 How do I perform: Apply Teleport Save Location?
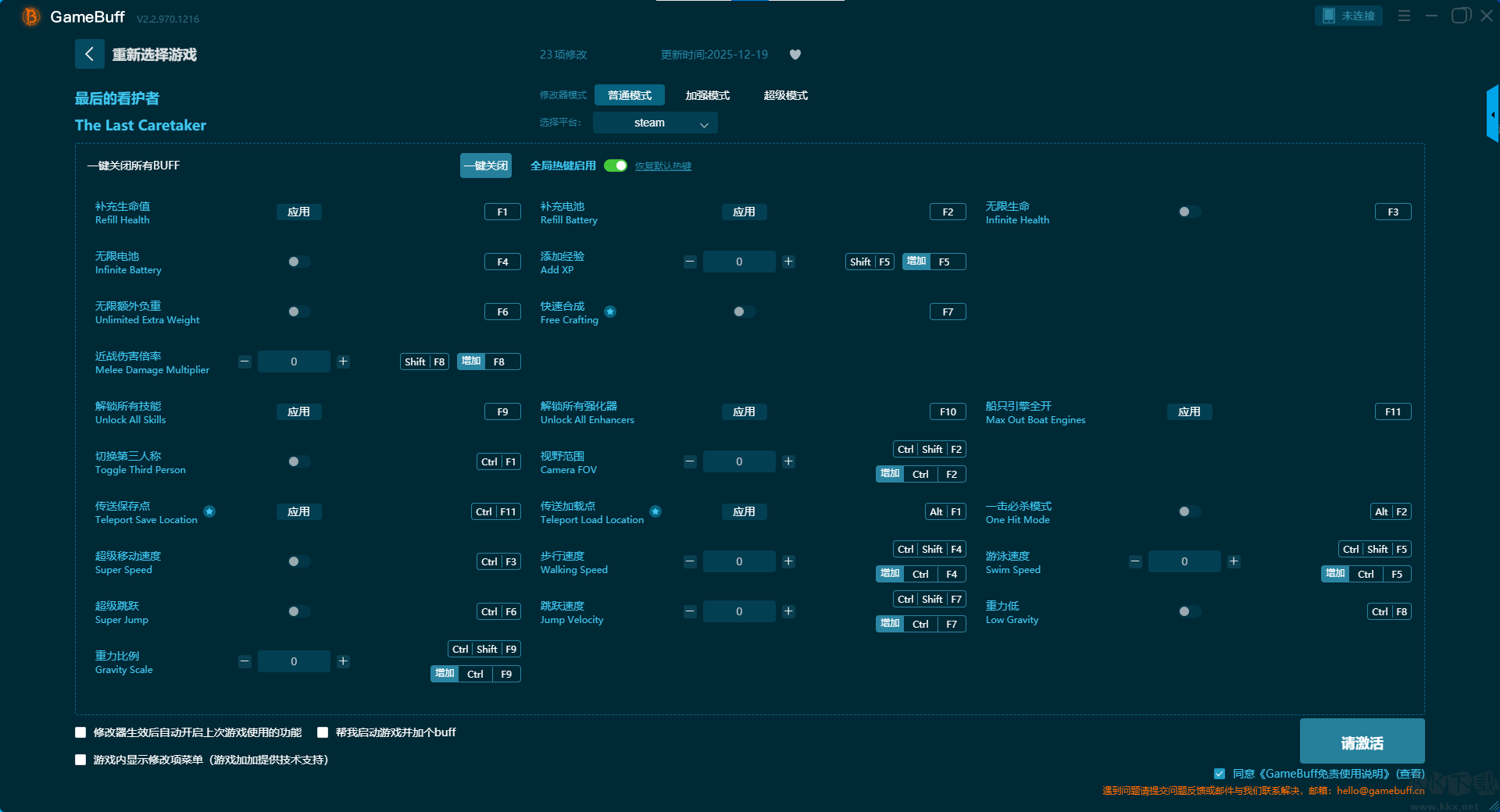click(x=298, y=511)
